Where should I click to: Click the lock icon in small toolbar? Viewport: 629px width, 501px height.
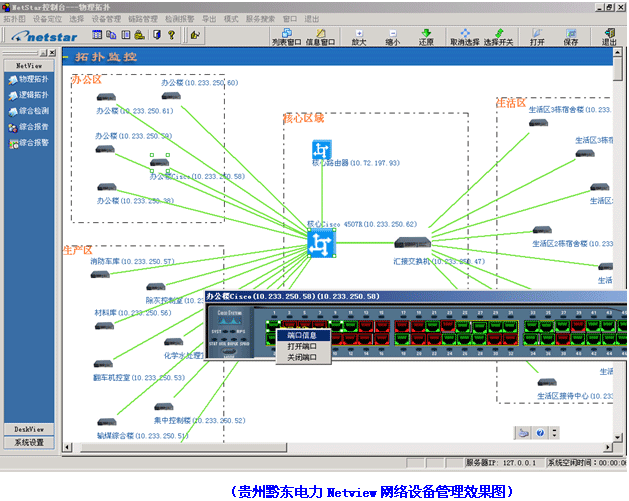tap(140, 35)
